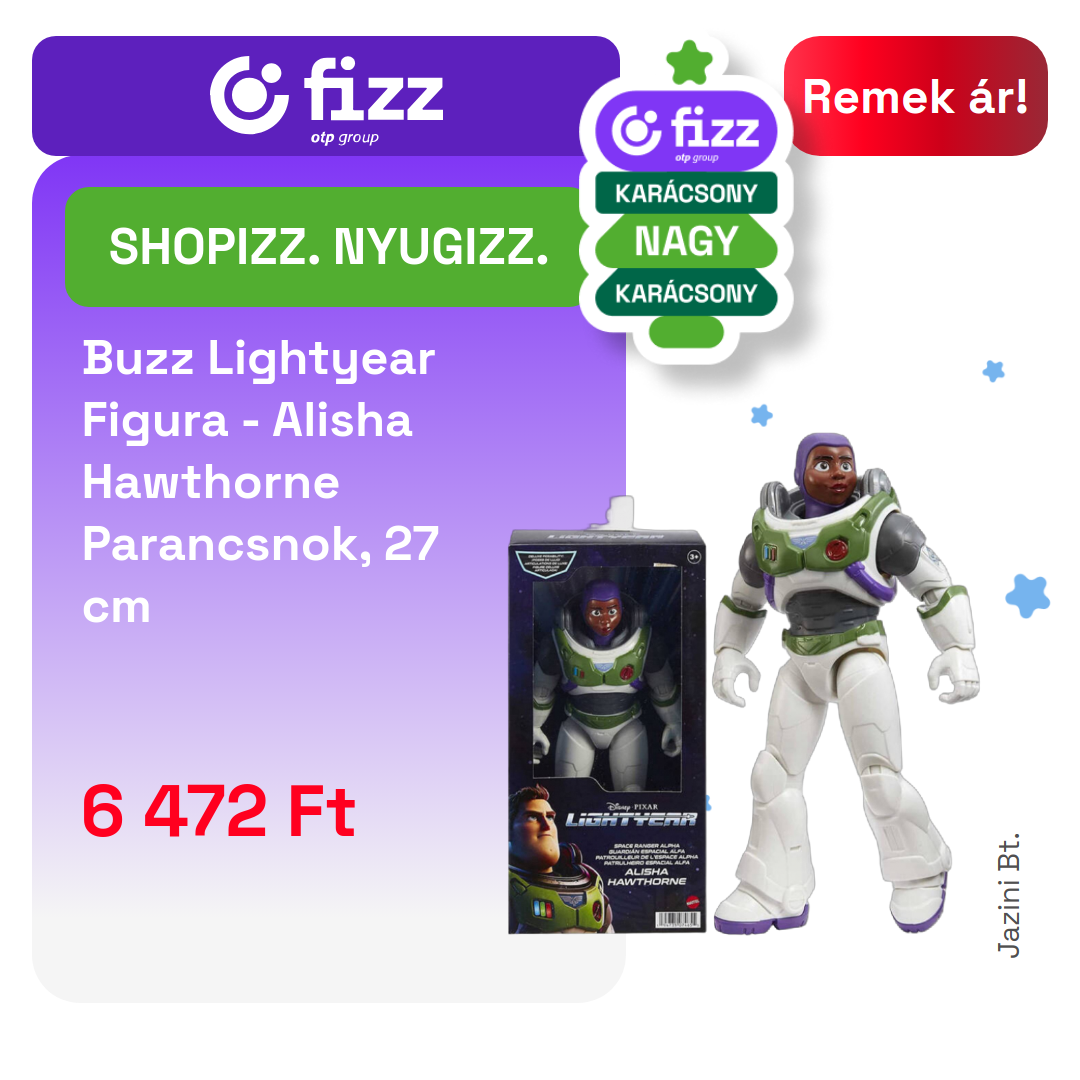
Task: Click the green tree trunk base
Action: click(686, 332)
